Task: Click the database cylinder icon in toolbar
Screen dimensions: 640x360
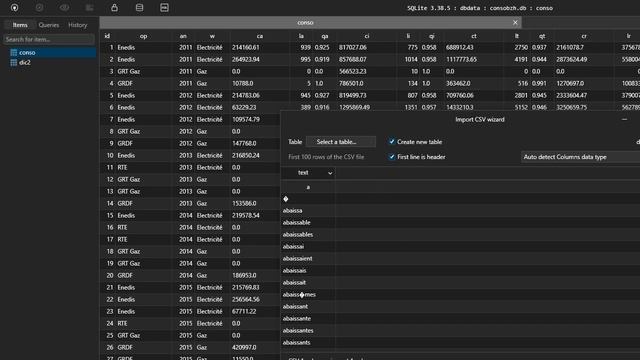Action: pyautogui.click(x=139, y=8)
